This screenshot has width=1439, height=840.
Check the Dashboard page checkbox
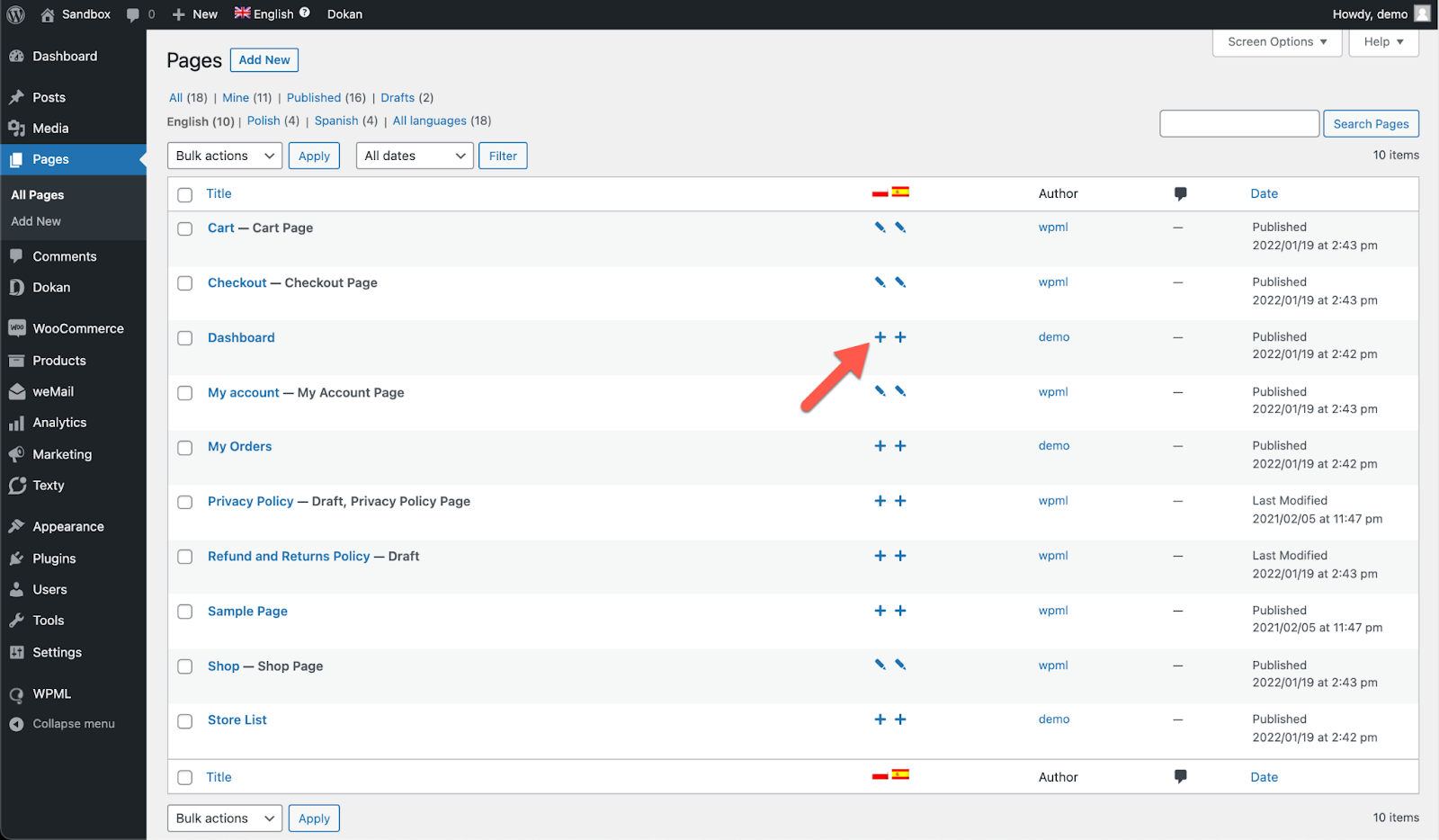(x=185, y=338)
